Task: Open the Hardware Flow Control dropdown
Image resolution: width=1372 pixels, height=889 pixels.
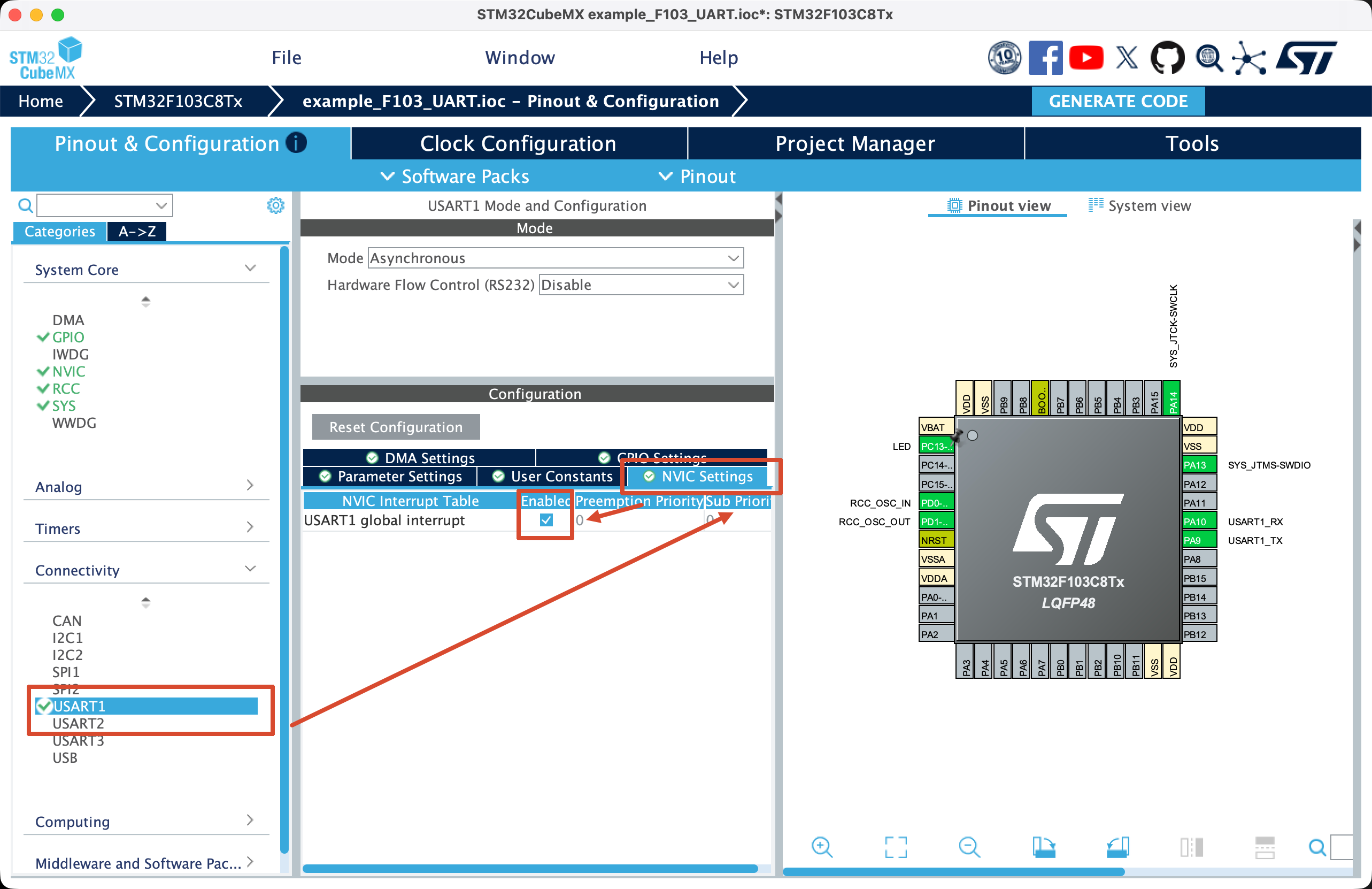Action: pyautogui.click(x=641, y=285)
